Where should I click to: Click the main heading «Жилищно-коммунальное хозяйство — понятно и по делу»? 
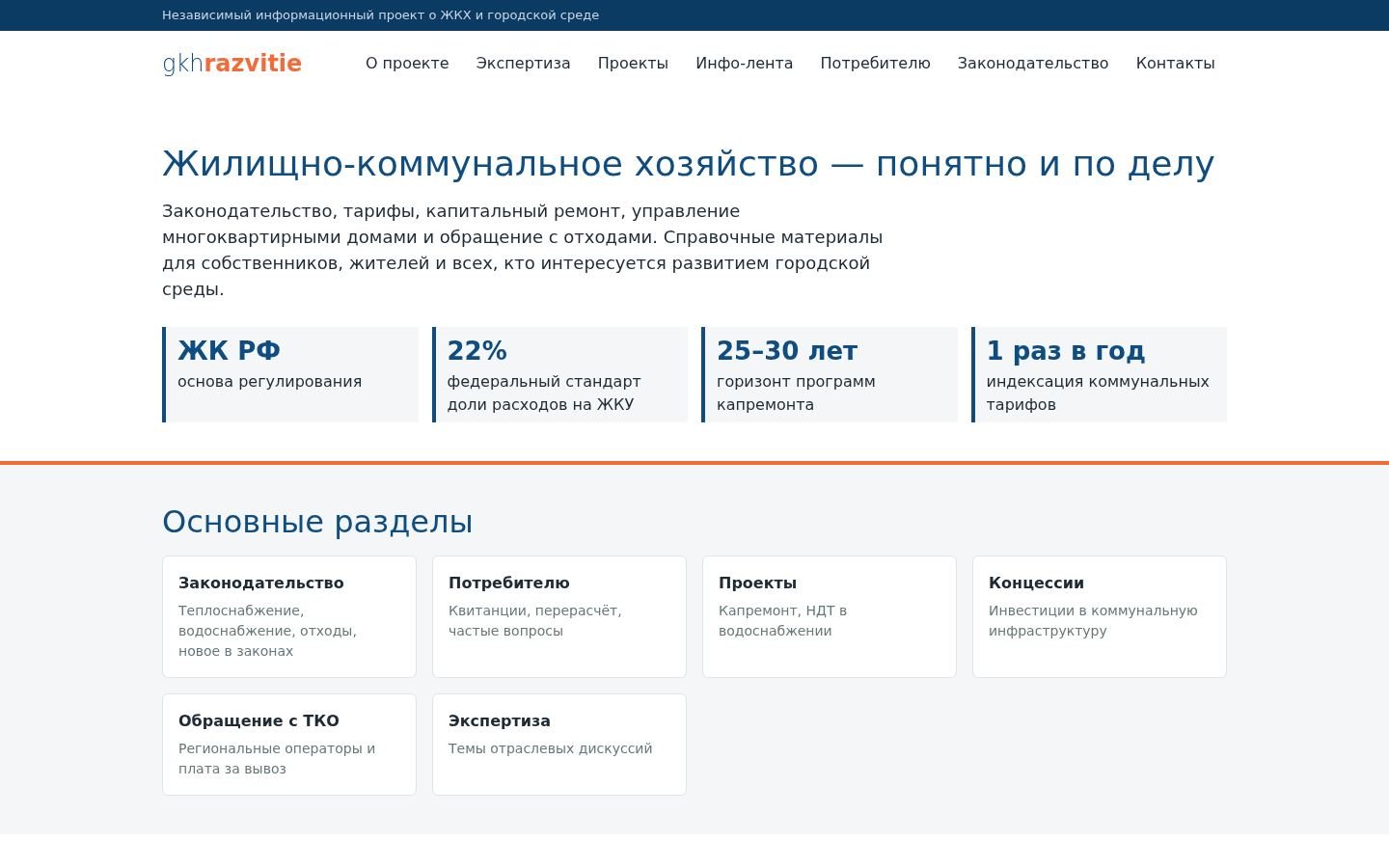pyautogui.click(x=688, y=164)
